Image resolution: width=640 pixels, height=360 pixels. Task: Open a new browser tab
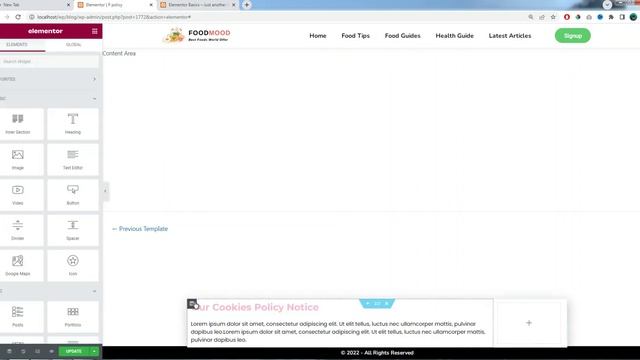click(x=247, y=5)
